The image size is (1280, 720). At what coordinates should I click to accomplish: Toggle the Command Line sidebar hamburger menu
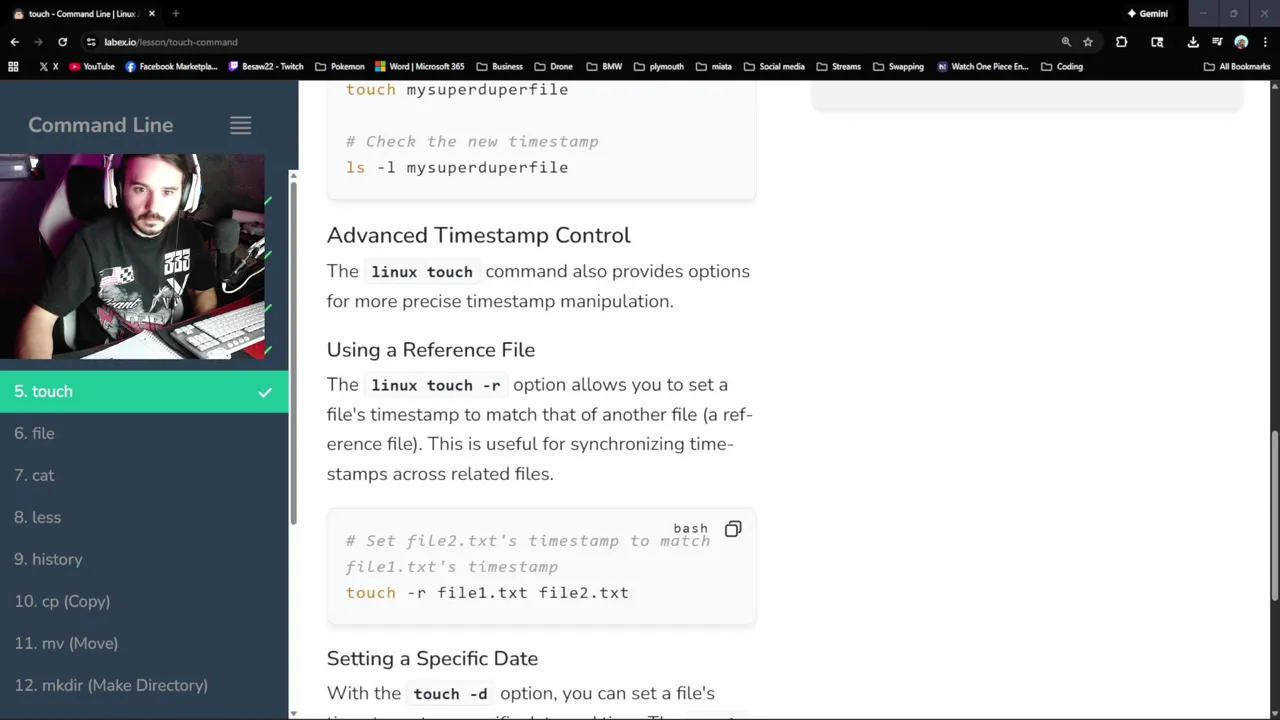coord(240,125)
